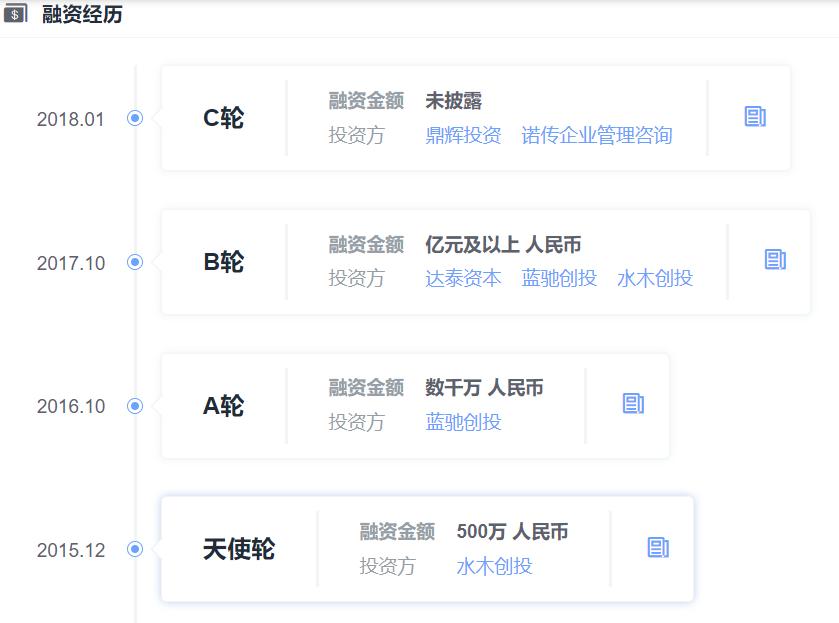This screenshot has width=839, height=623.
Task: Open the news document icon for 天使轮
Action: 658,547
